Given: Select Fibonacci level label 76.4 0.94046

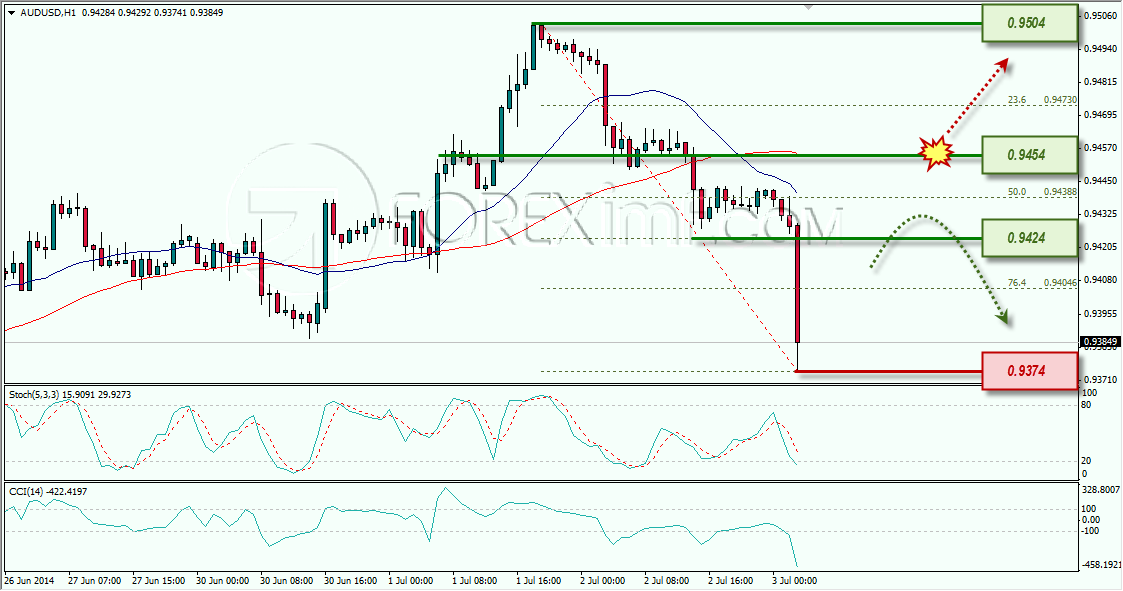Looking at the screenshot, I should coord(1042,283).
